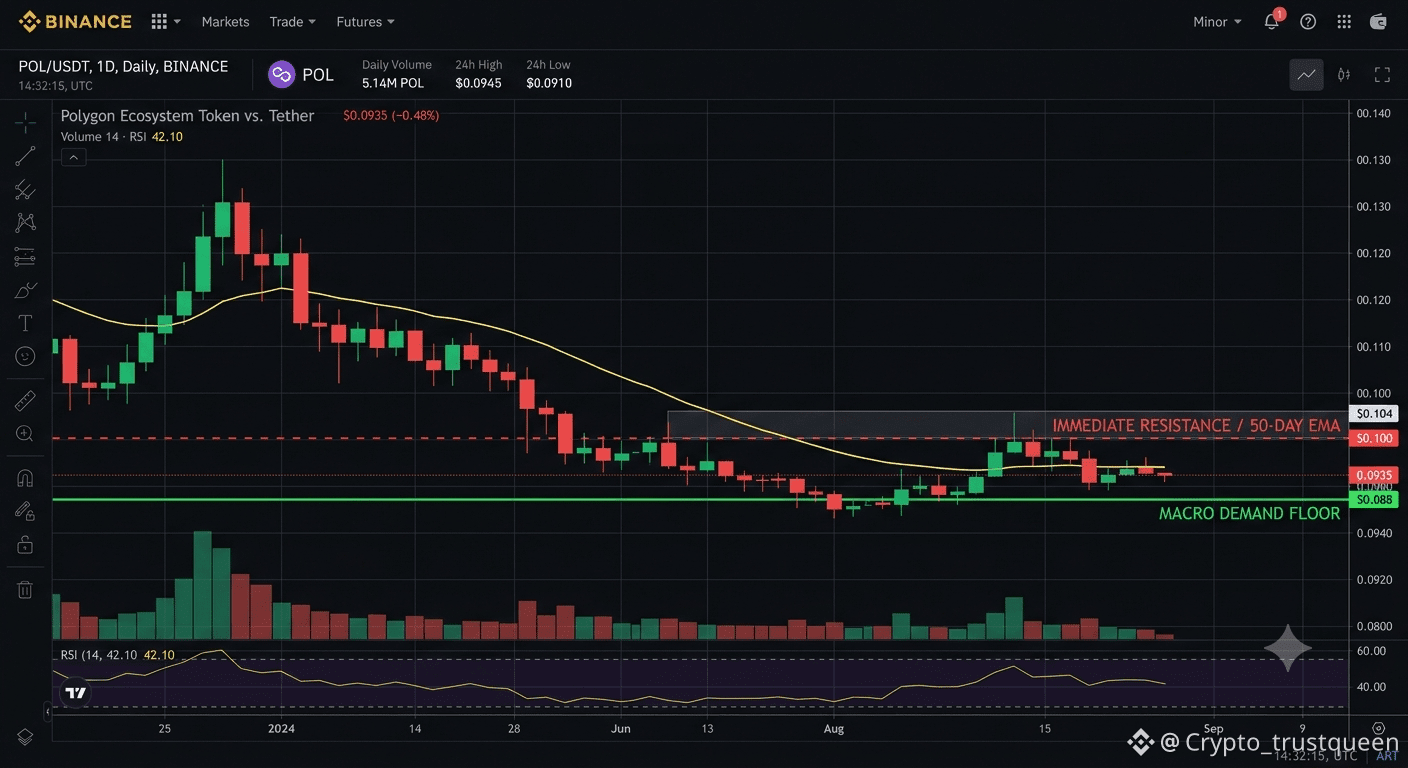Click the $0.0935 (−0.48%) price change text
1408x768 pixels.
click(391, 115)
